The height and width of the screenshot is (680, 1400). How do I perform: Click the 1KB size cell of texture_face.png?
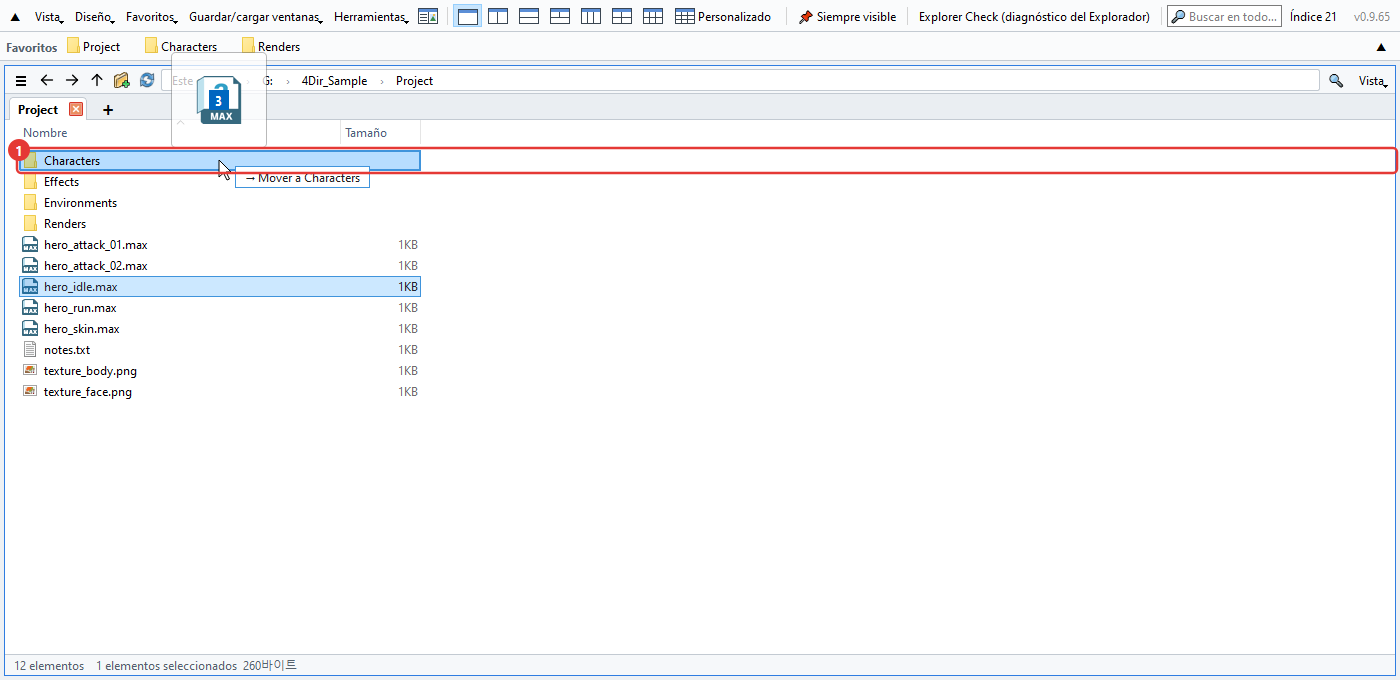click(407, 392)
